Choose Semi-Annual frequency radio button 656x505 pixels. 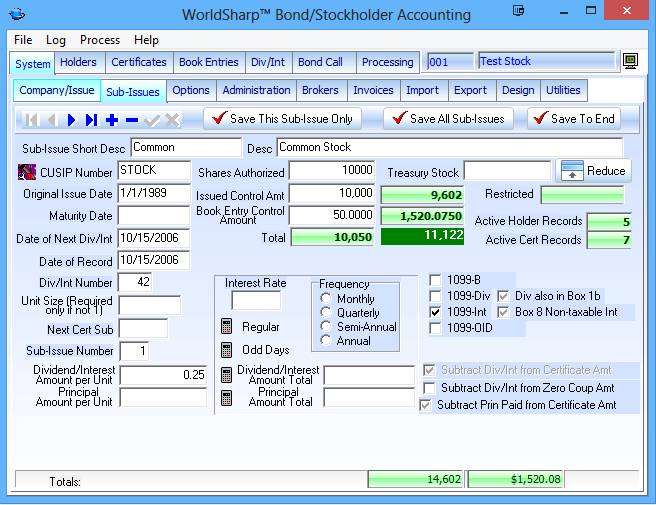pos(326,326)
